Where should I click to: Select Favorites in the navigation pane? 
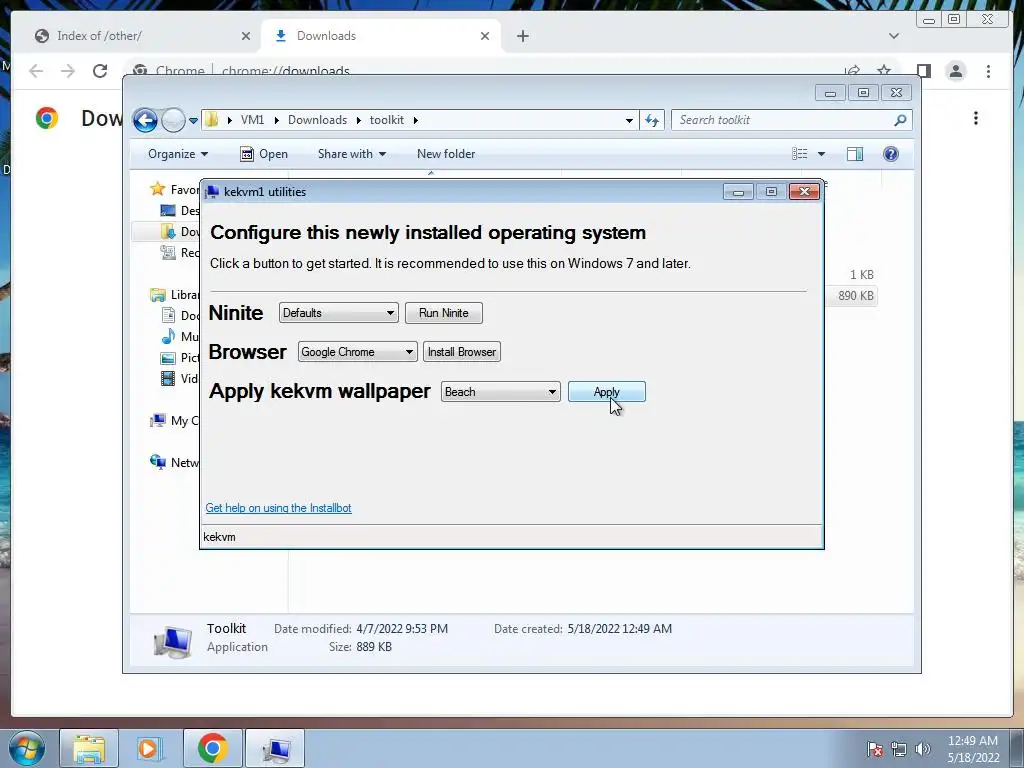174,189
